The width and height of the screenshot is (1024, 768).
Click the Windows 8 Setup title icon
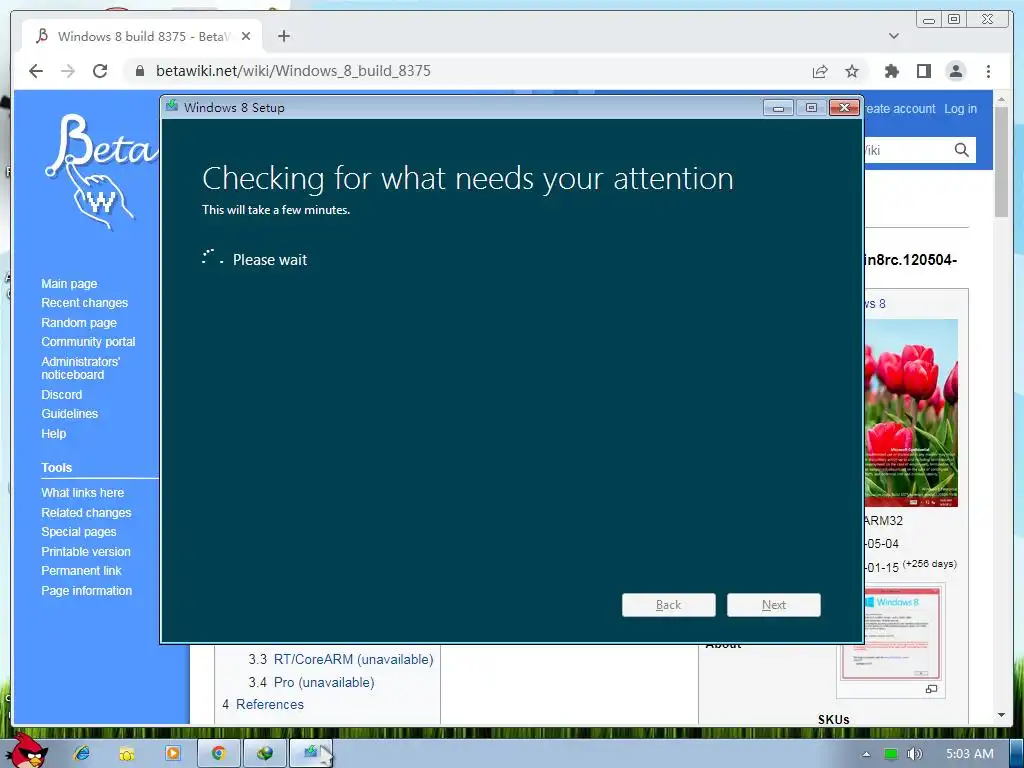[x=172, y=106]
